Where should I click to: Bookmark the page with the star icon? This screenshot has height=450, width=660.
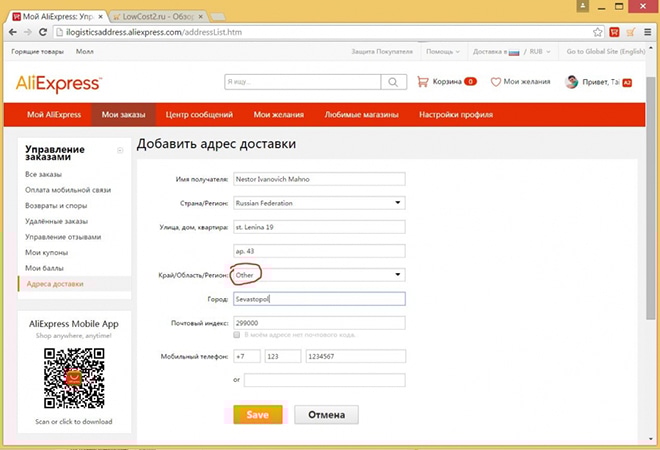pos(597,32)
